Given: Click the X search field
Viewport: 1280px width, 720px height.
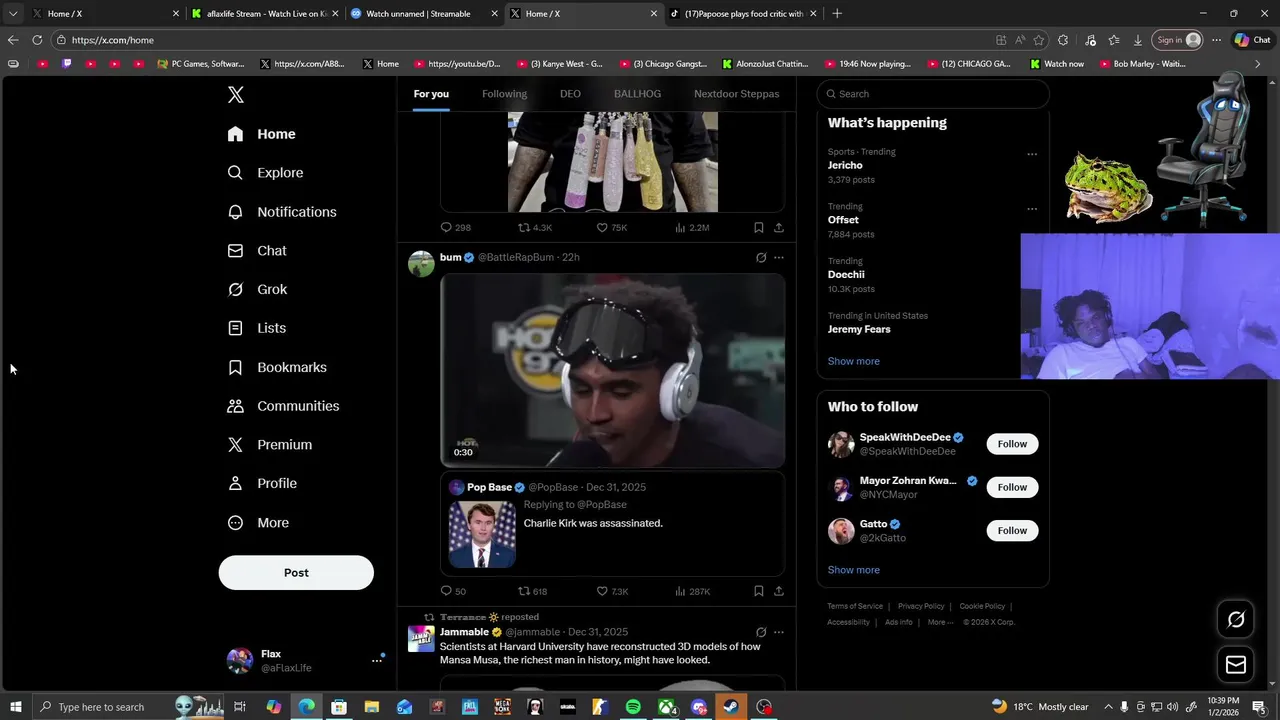Looking at the screenshot, I should [x=933, y=94].
